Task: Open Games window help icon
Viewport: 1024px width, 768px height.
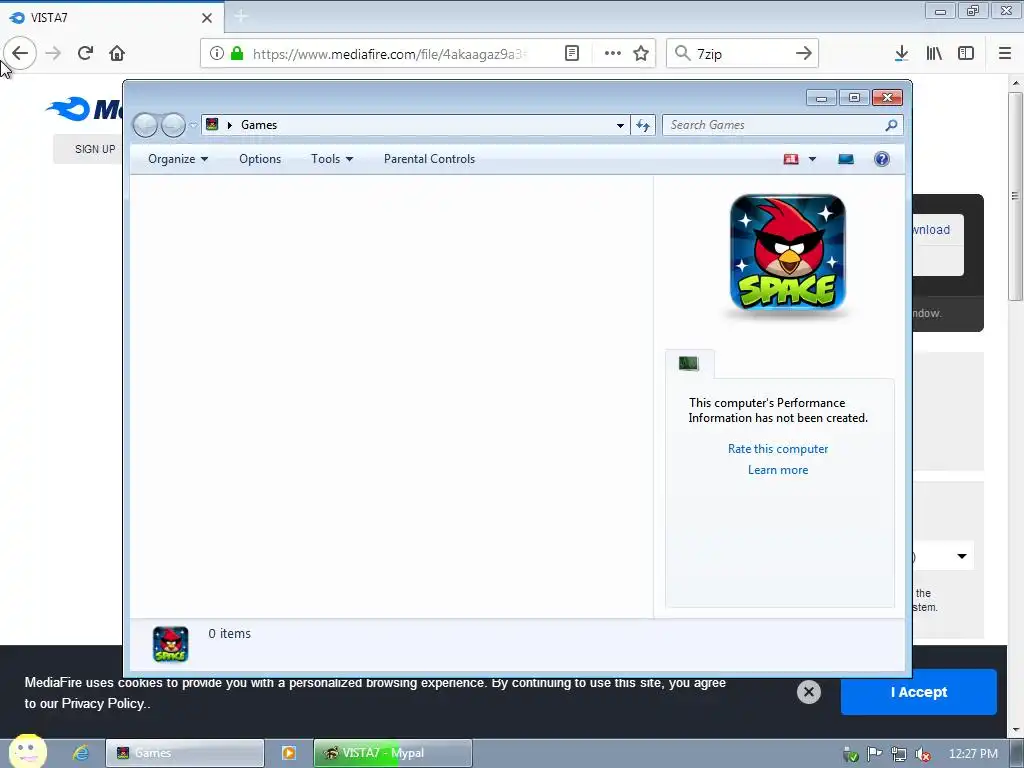Action: pos(882,159)
